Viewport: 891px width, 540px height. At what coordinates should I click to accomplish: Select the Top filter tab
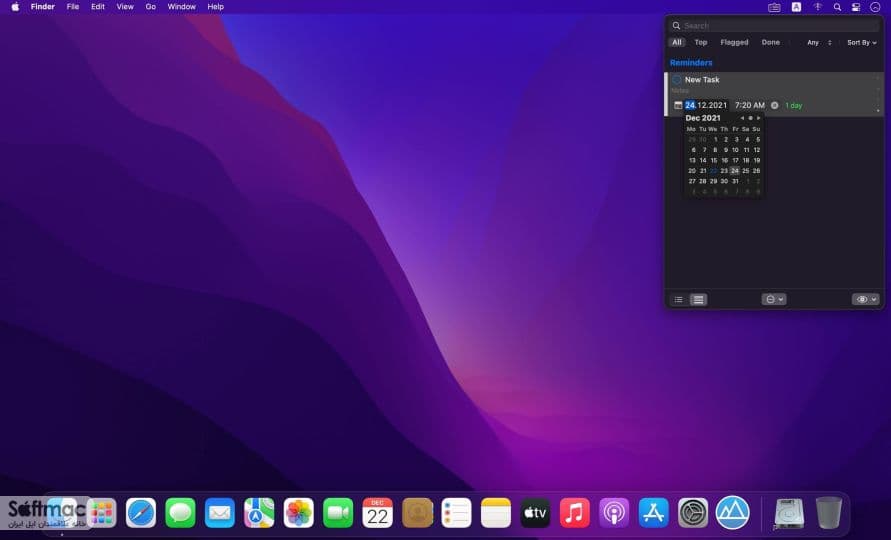[701, 43]
